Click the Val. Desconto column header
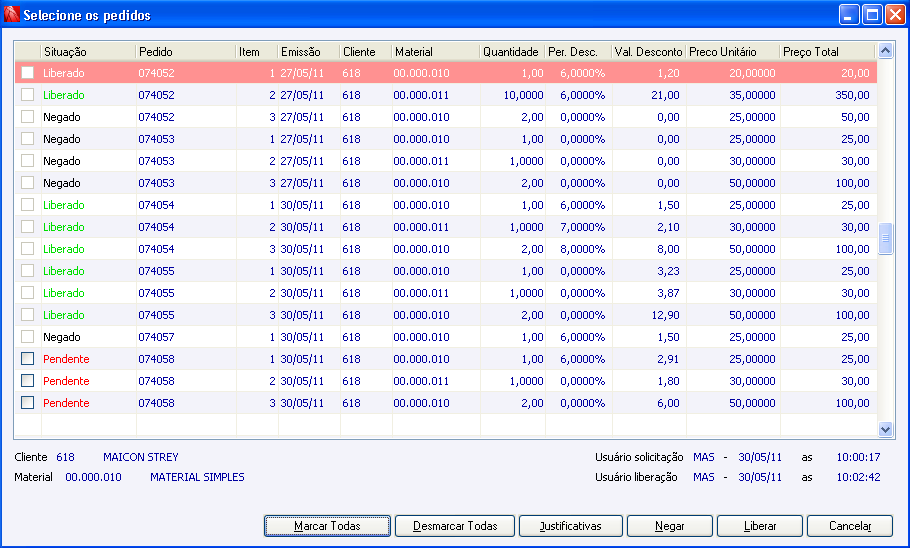 tap(649, 52)
